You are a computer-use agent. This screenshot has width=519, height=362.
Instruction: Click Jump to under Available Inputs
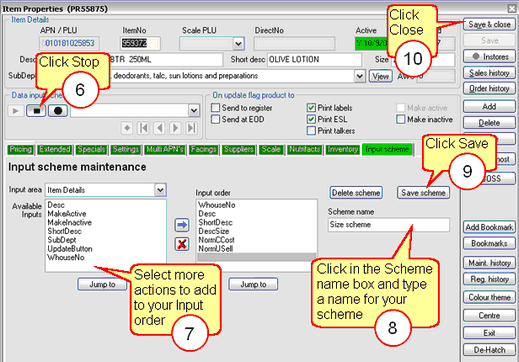click(102, 284)
